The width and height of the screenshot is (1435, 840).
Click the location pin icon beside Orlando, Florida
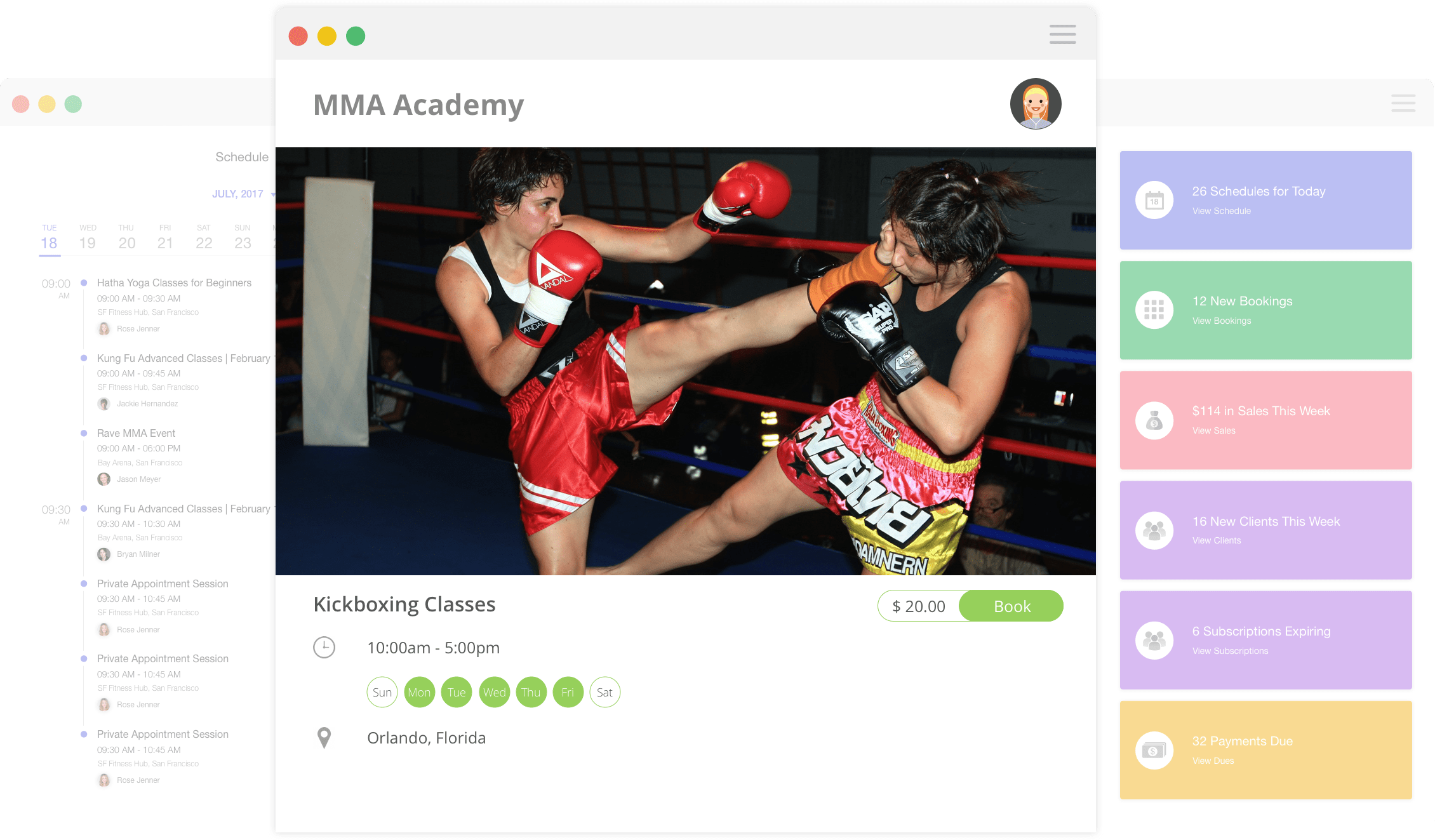[324, 738]
